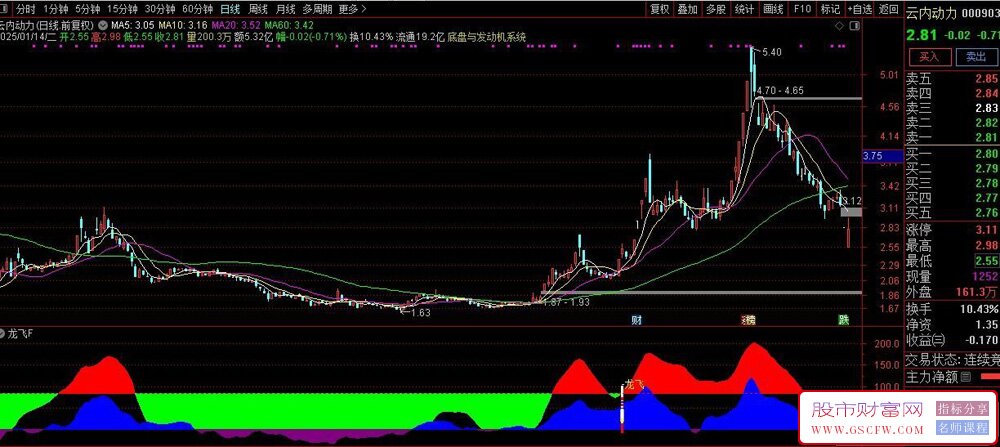
Task: Click the window icon at the top-left corner
Action: pos(5,9)
